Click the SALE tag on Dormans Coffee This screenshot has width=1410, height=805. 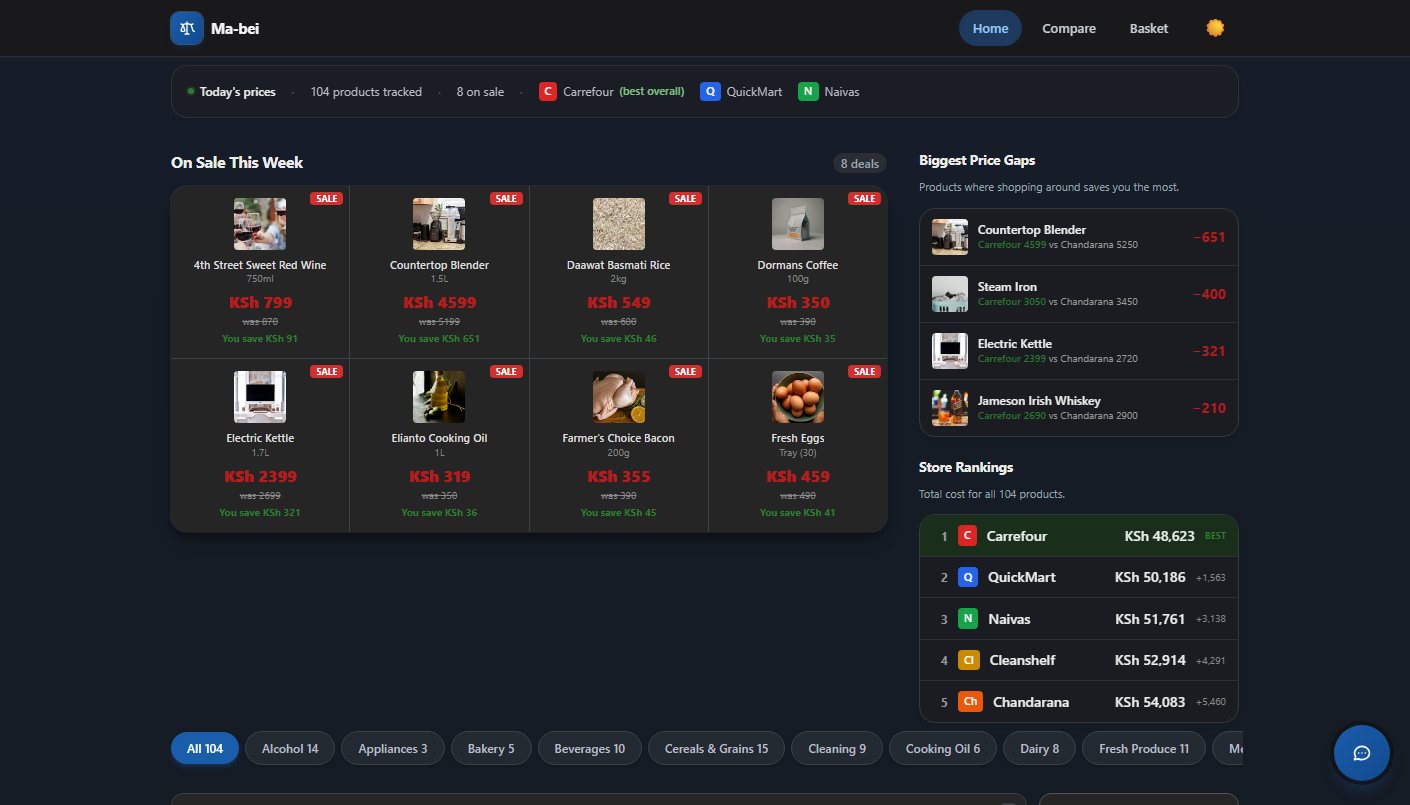864,198
